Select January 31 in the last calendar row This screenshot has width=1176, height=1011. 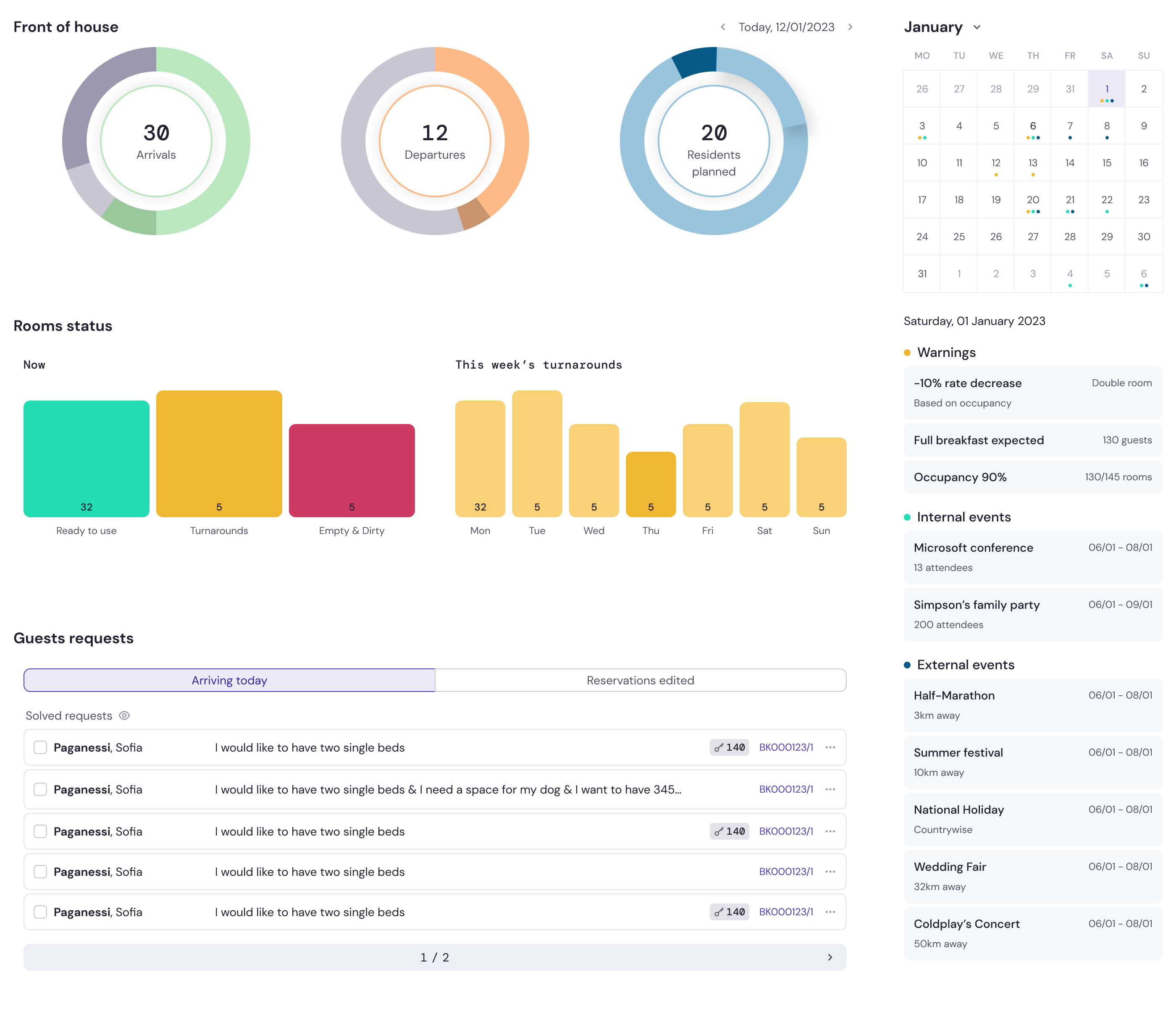click(x=922, y=273)
